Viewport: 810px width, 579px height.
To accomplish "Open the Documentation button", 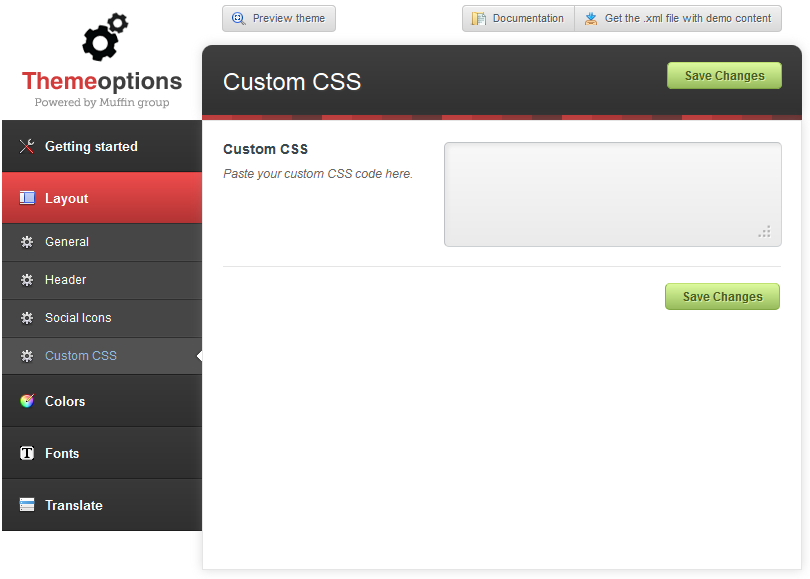I will coord(518,19).
